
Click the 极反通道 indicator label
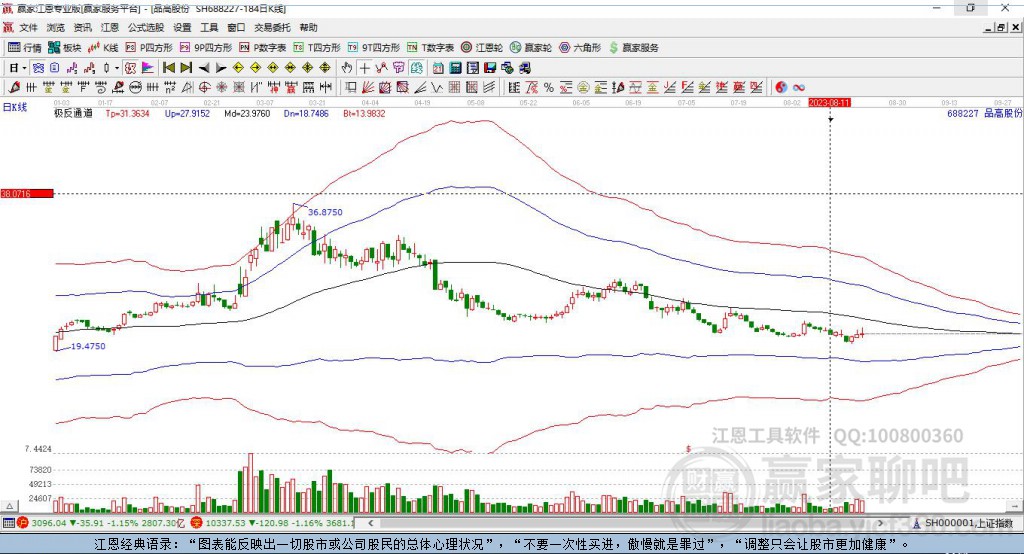pyautogui.click(x=73, y=113)
